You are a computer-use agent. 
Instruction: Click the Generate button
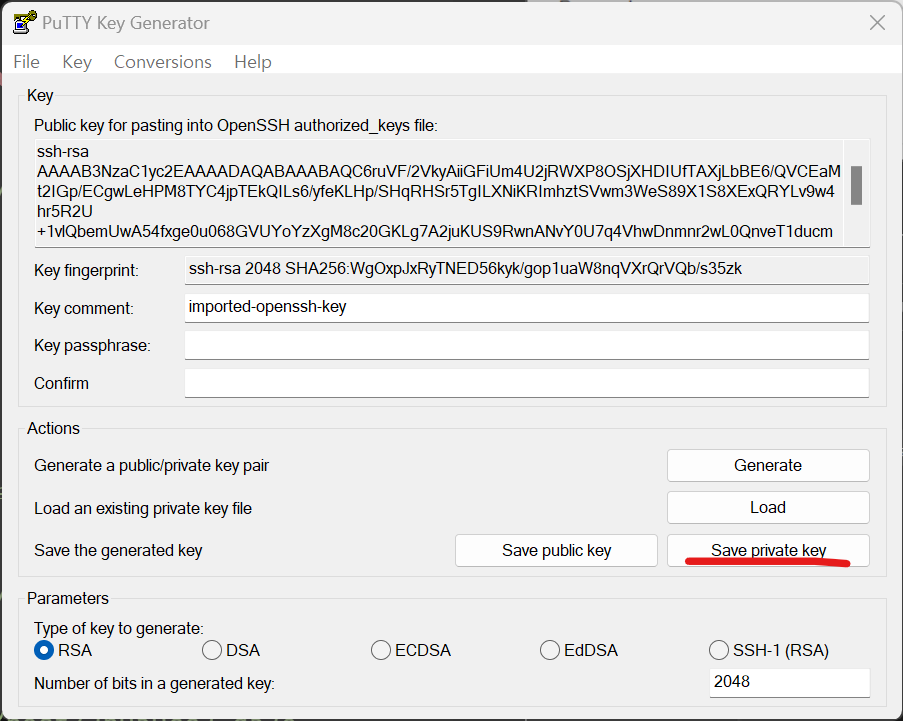pyautogui.click(x=768, y=465)
